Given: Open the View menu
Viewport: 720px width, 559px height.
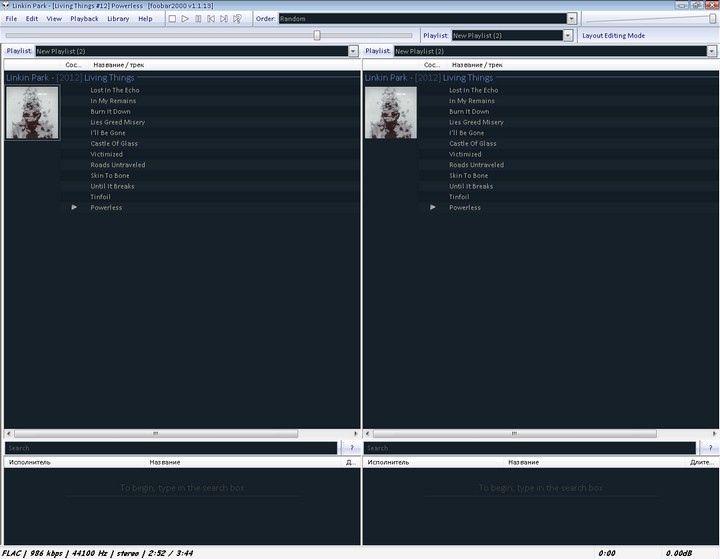Looking at the screenshot, I should point(54,19).
